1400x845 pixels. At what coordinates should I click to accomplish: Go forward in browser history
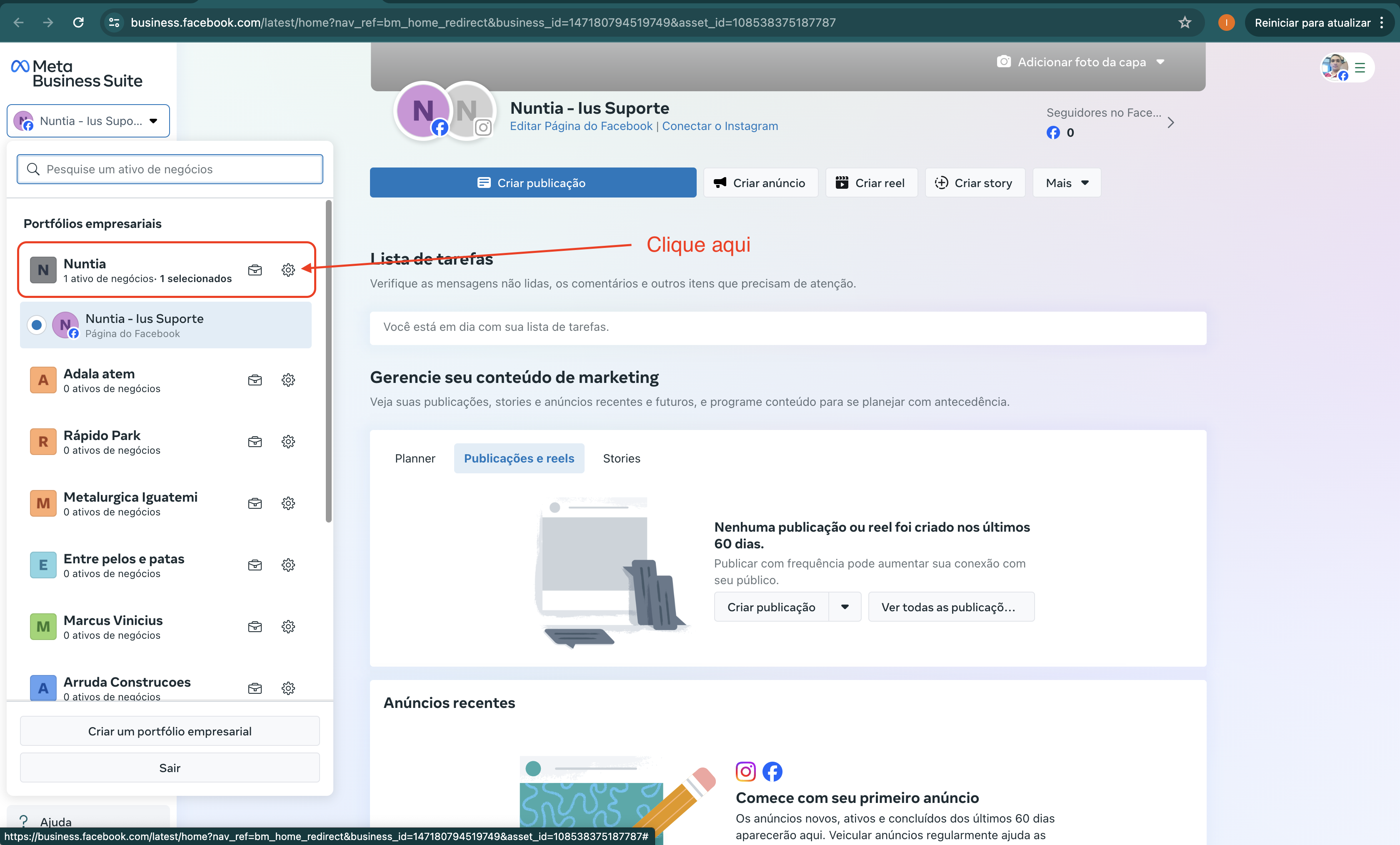(x=48, y=22)
